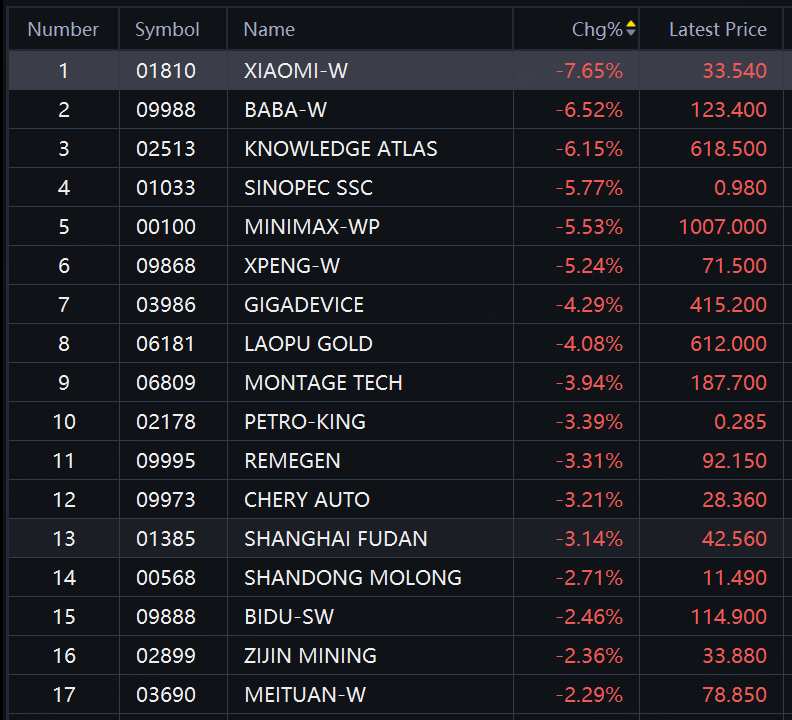Click symbol code 09995

click(x=166, y=461)
